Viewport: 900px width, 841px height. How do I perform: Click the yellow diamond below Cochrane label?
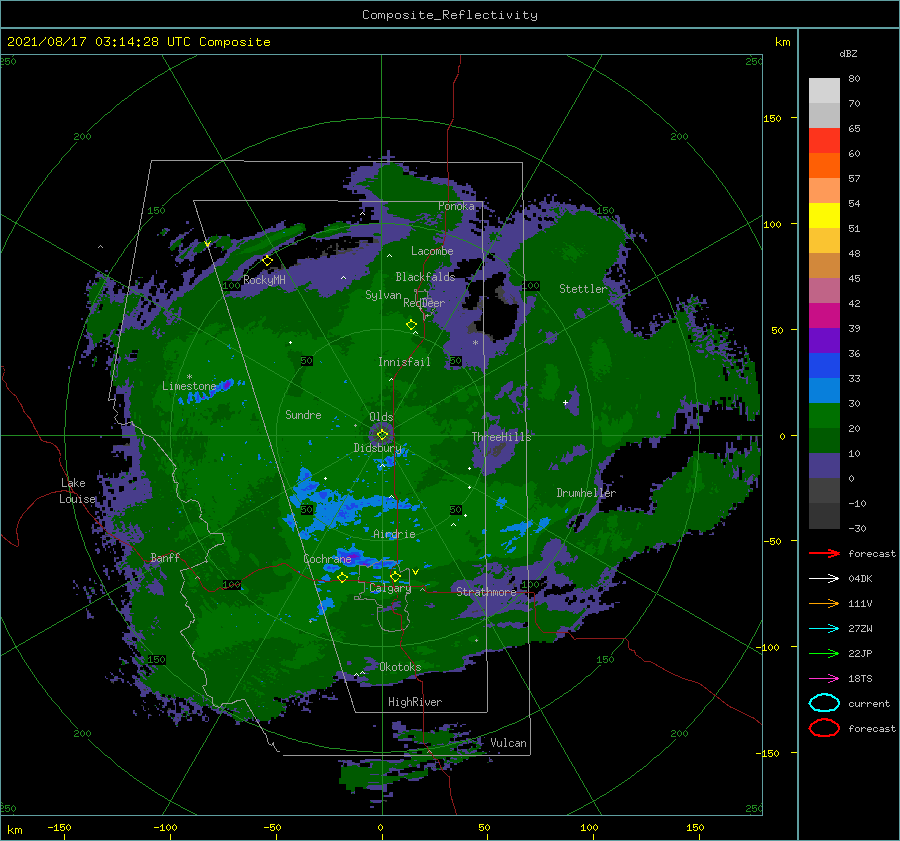pos(342,578)
